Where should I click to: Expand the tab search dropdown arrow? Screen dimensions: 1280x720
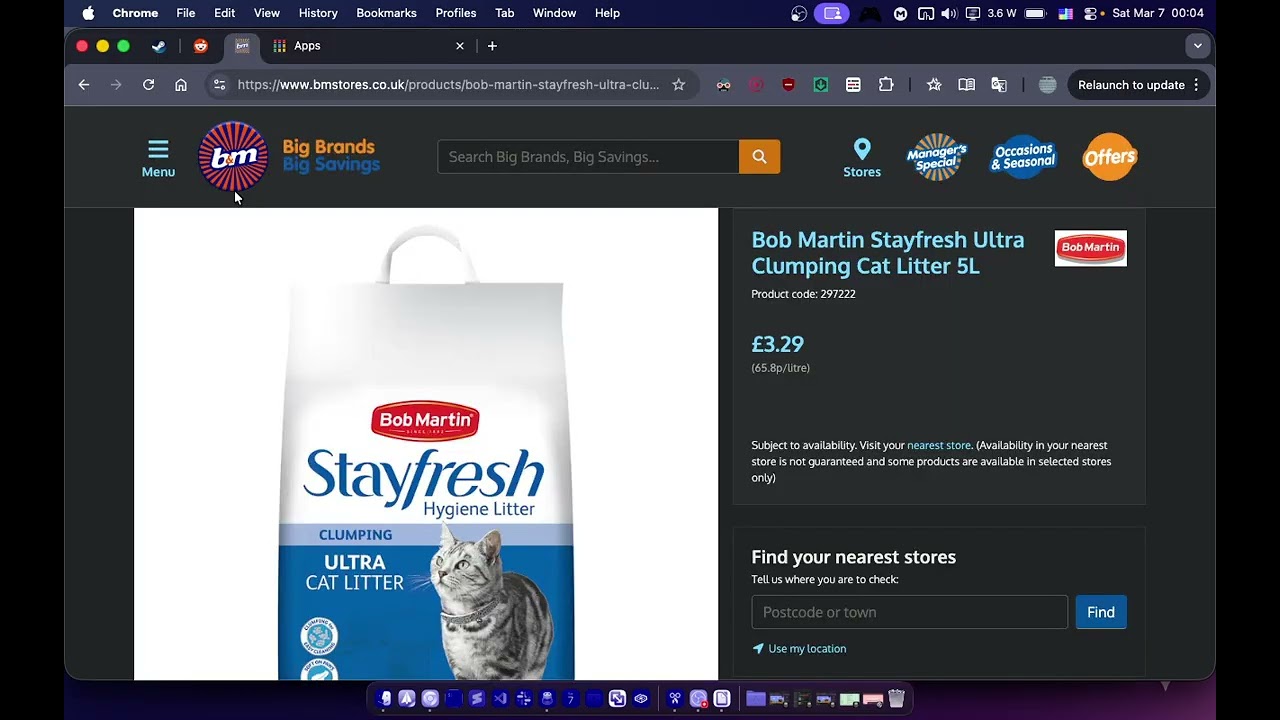click(x=1197, y=46)
